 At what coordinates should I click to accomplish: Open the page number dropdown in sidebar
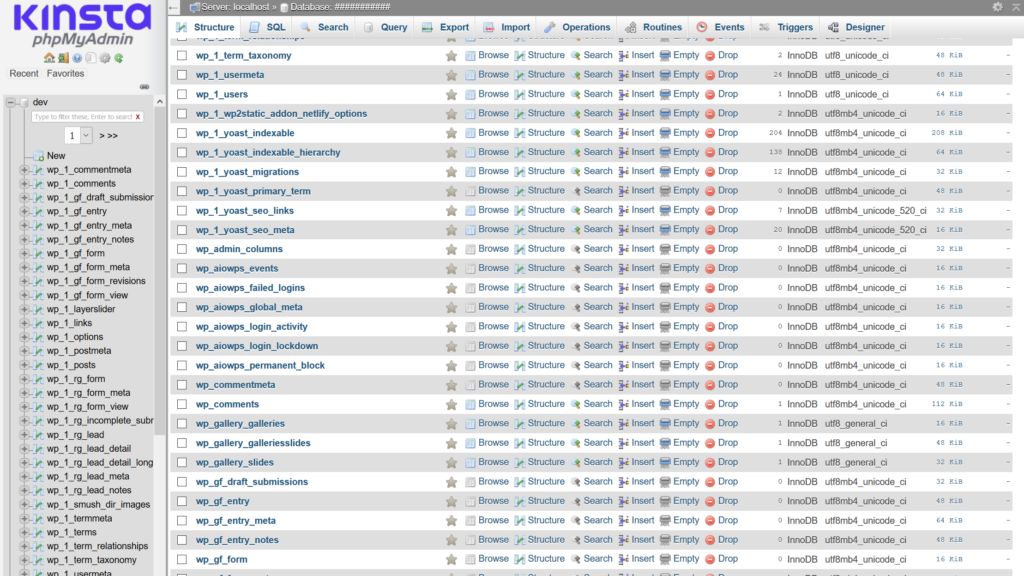(79, 135)
